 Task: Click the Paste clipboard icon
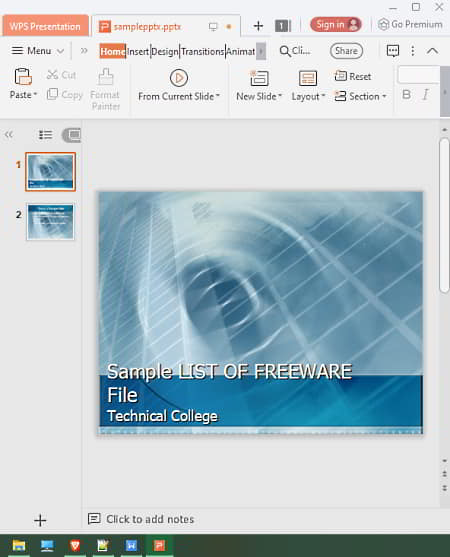click(23, 76)
